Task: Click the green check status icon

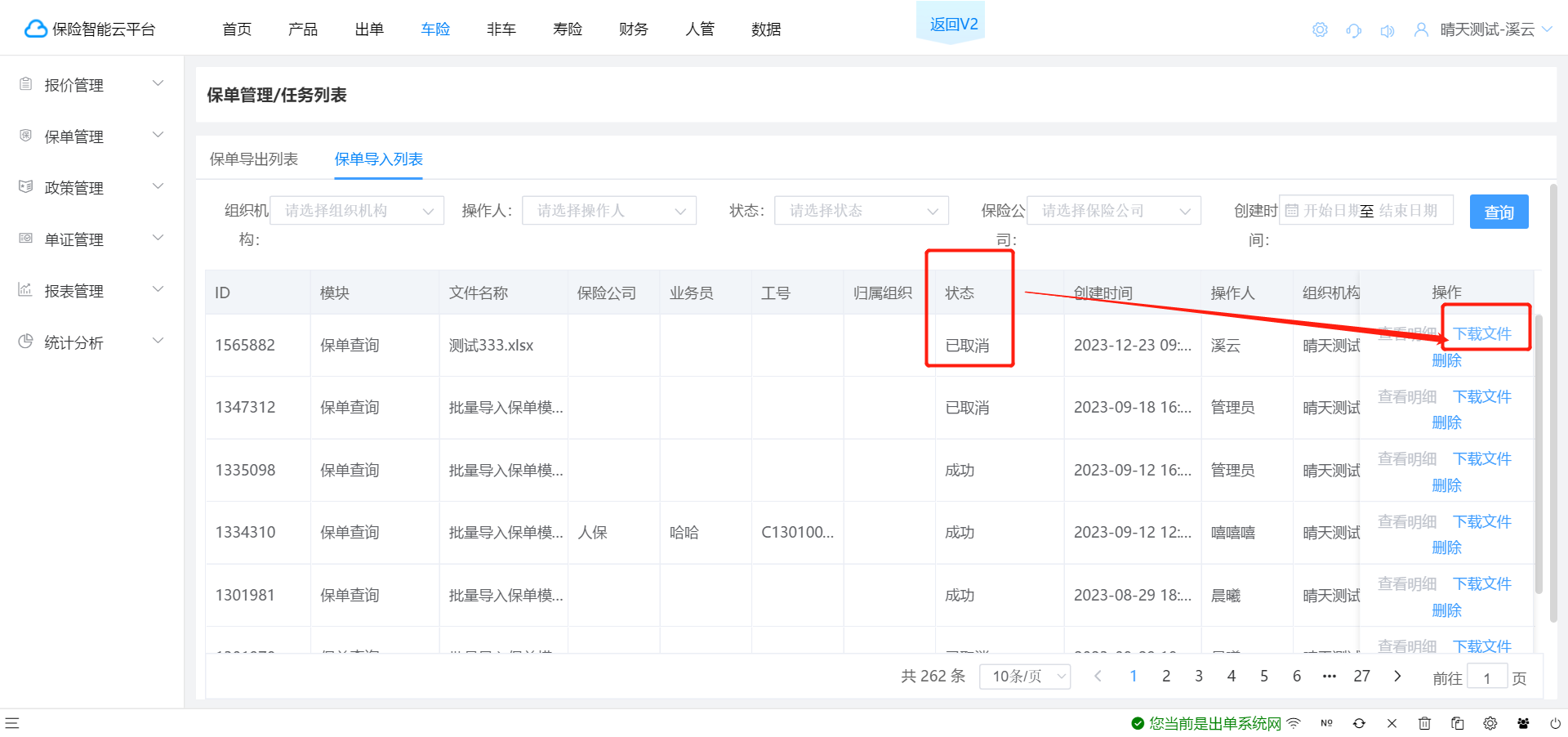Action: pos(1138,723)
